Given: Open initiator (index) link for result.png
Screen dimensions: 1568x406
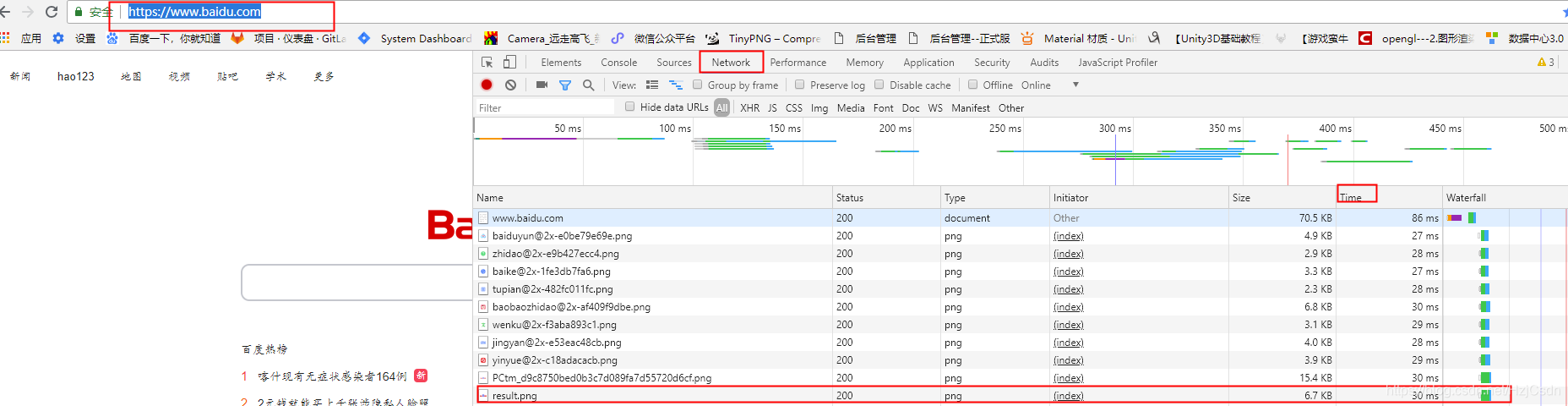Looking at the screenshot, I should [1069, 396].
